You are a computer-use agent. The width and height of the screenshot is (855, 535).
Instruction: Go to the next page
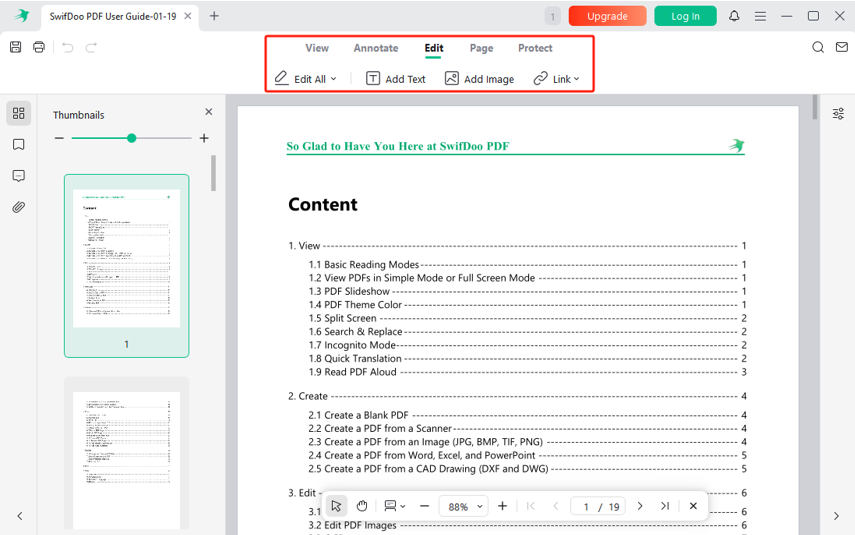click(640, 506)
